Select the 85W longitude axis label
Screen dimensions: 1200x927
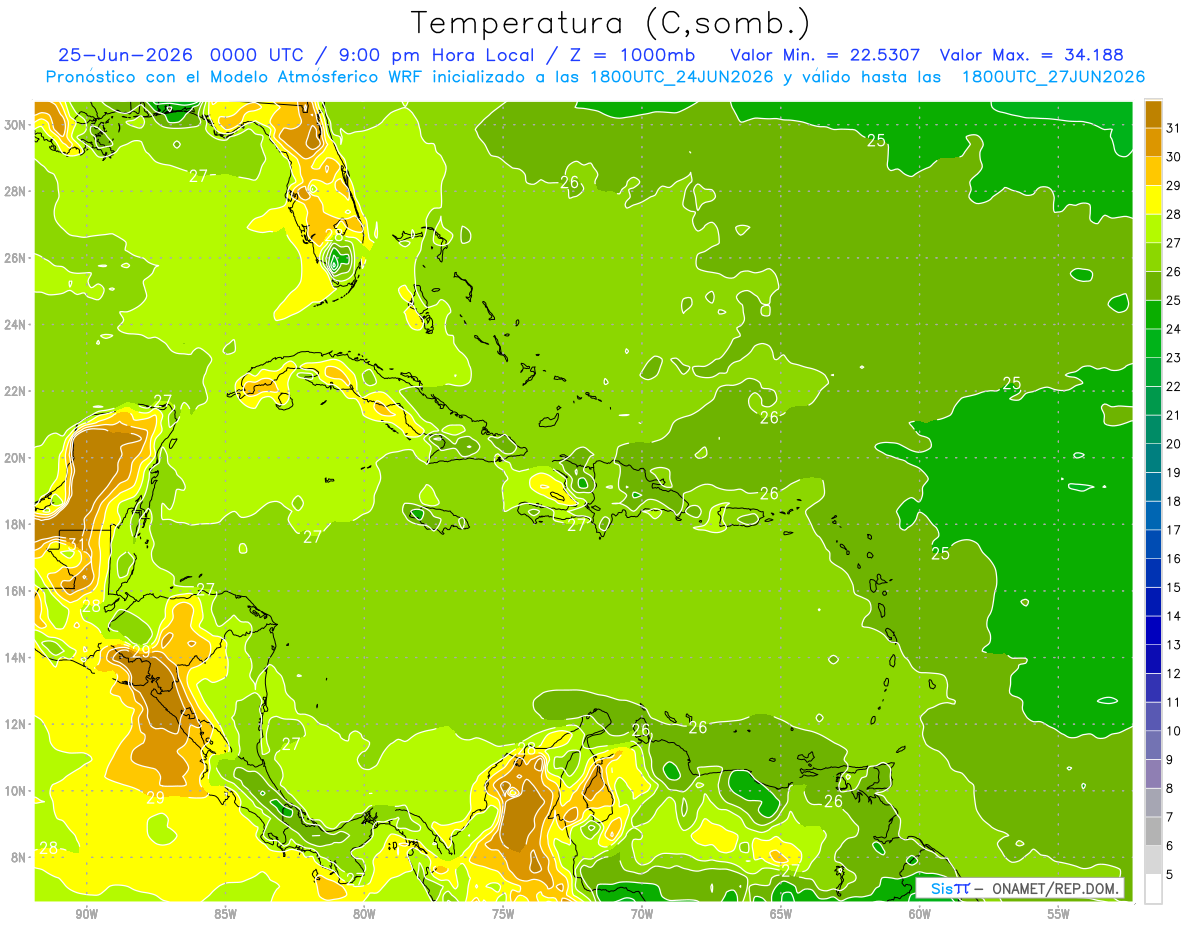coord(225,914)
